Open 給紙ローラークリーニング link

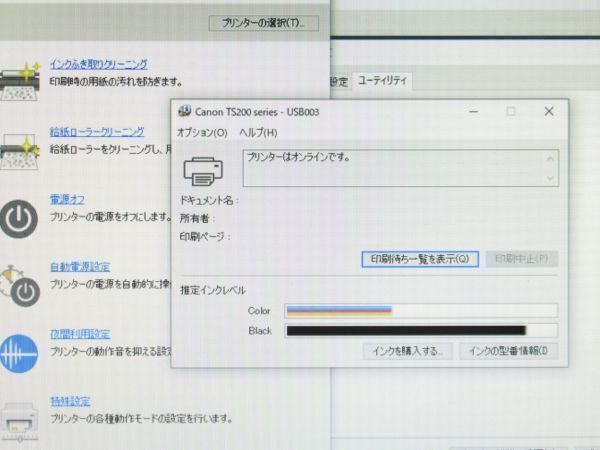coord(97,132)
